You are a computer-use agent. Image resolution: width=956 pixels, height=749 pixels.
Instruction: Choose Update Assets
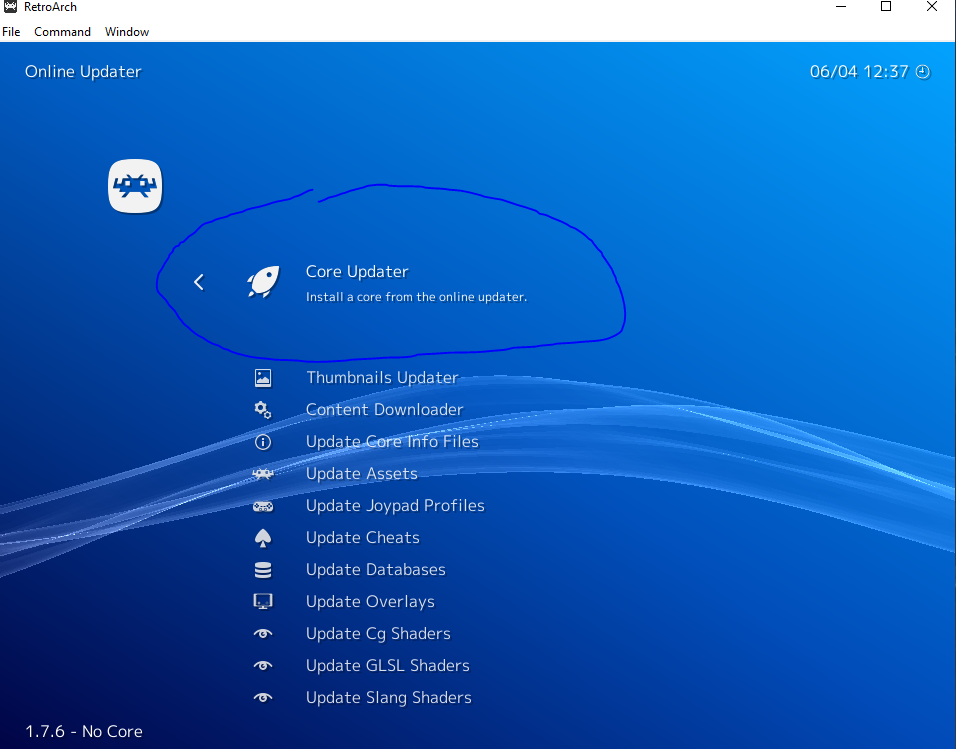coord(362,474)
